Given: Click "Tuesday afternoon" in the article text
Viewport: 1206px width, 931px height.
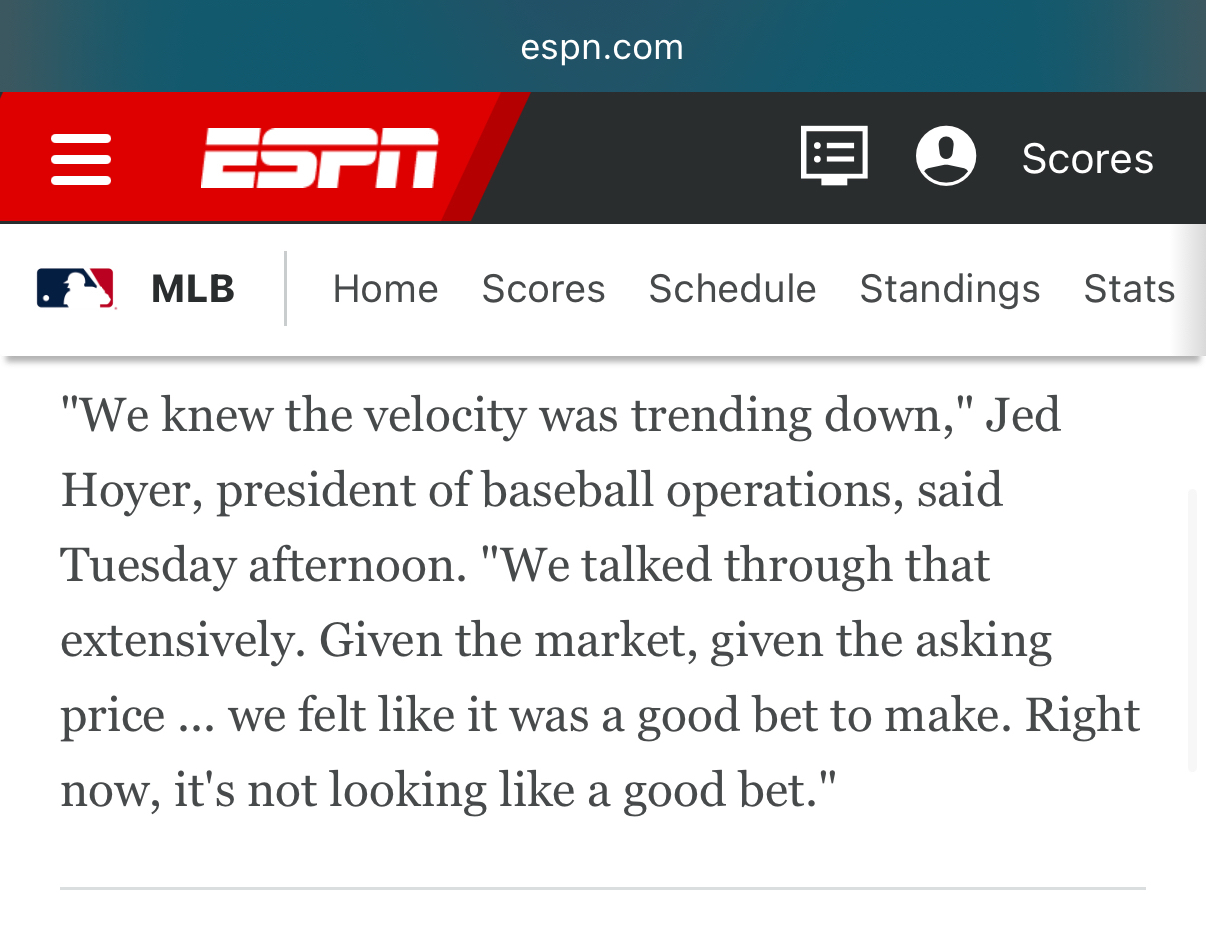Looking at the screenshot, I should coord(263,565).
